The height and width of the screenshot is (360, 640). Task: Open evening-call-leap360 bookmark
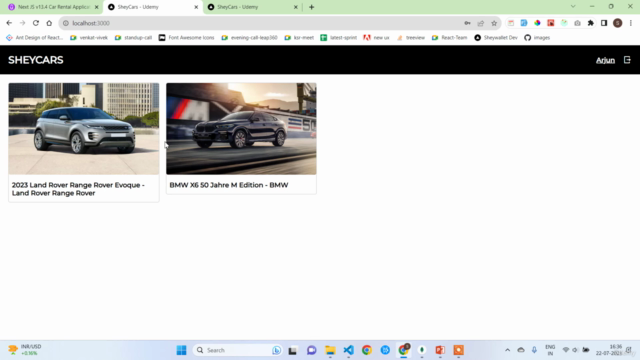pyautogui.click(x=249, y=38)
